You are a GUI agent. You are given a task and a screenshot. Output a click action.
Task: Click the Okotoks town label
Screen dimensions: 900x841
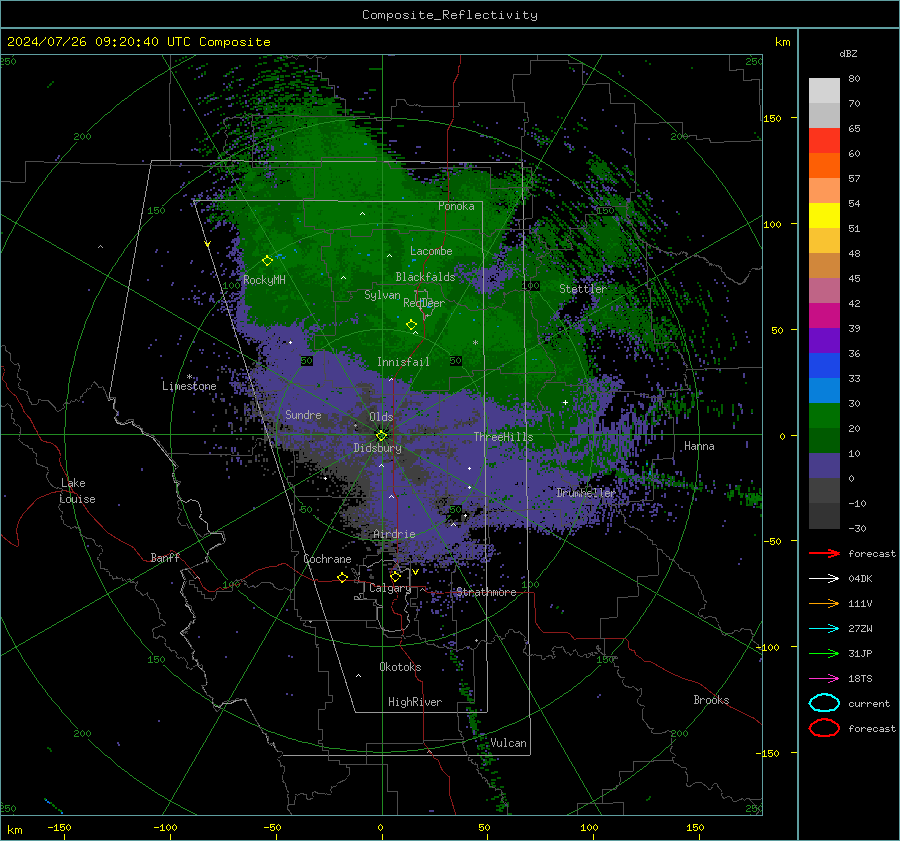[x=400, y=667]
